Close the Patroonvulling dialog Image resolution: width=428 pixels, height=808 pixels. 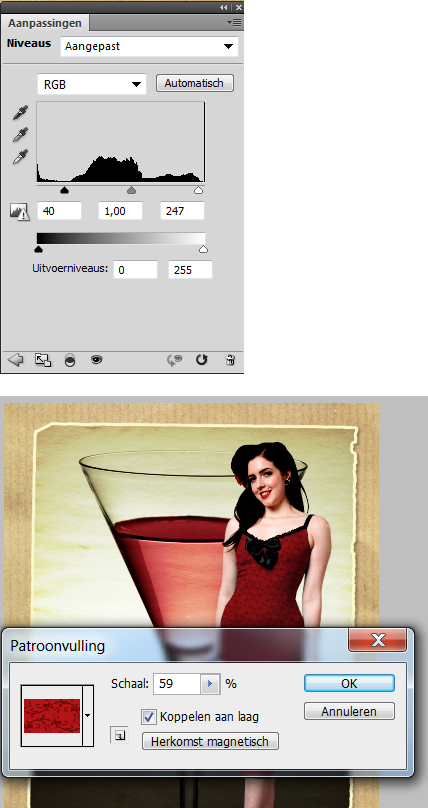378,640
